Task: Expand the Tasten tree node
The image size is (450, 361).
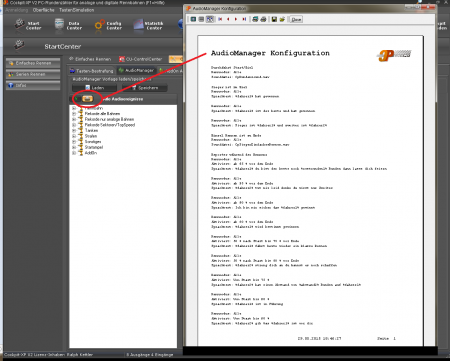Action: pos(74,131)
